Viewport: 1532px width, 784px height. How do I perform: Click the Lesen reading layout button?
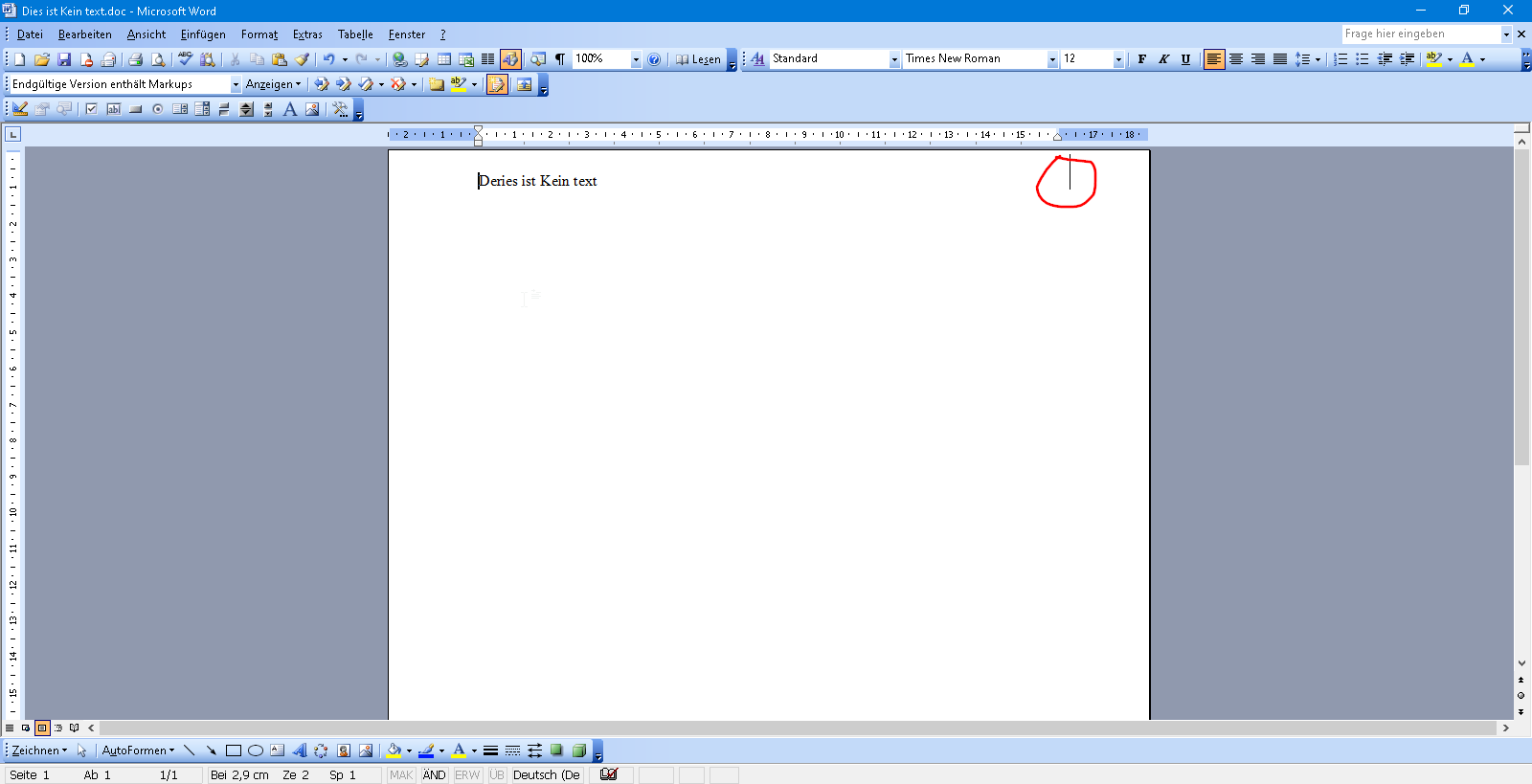point(698,59)
